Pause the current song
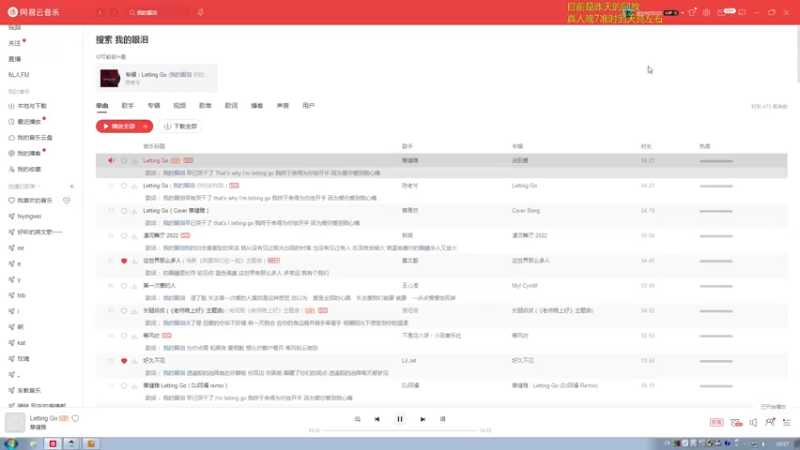The width and height of the screenshot is (800, 450). tap(399, 419)
